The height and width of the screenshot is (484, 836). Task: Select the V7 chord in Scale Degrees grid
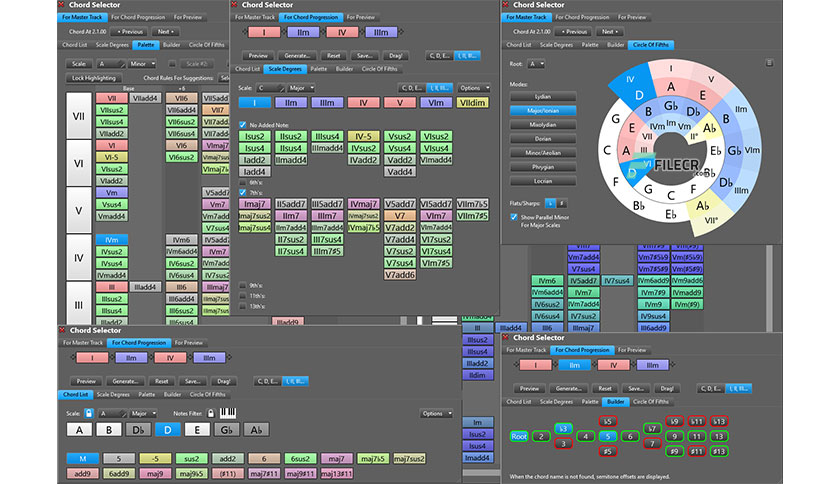click(400, 215)
